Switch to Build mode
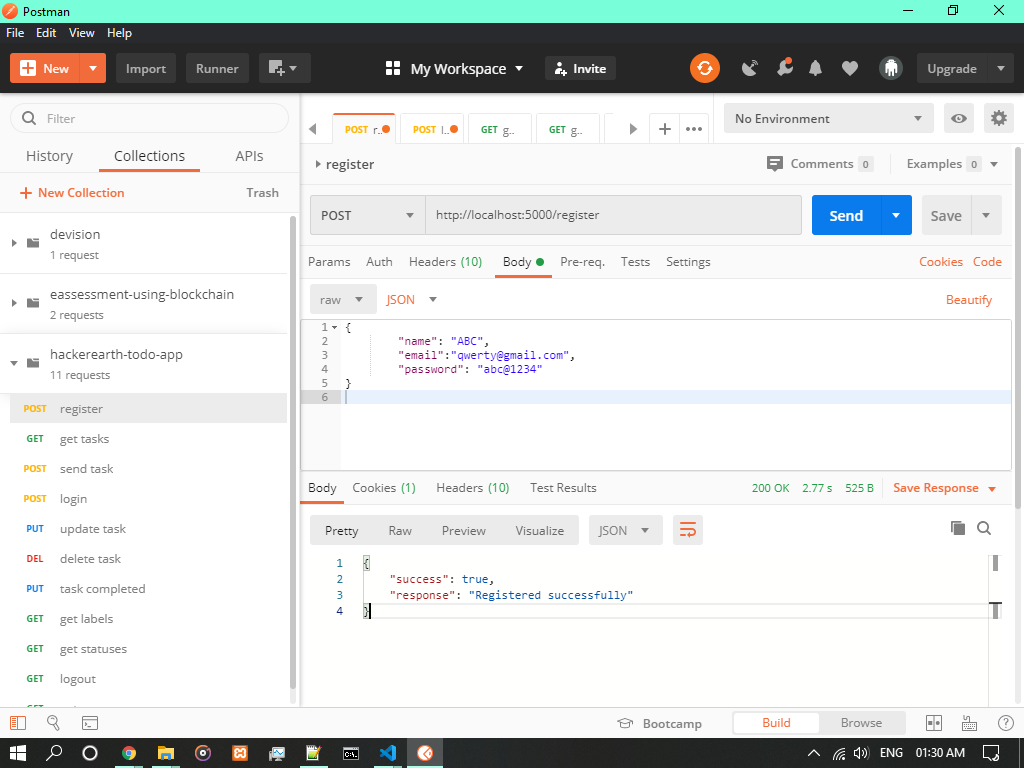Viewport: 1024px width, 768px height. (776, 723)
